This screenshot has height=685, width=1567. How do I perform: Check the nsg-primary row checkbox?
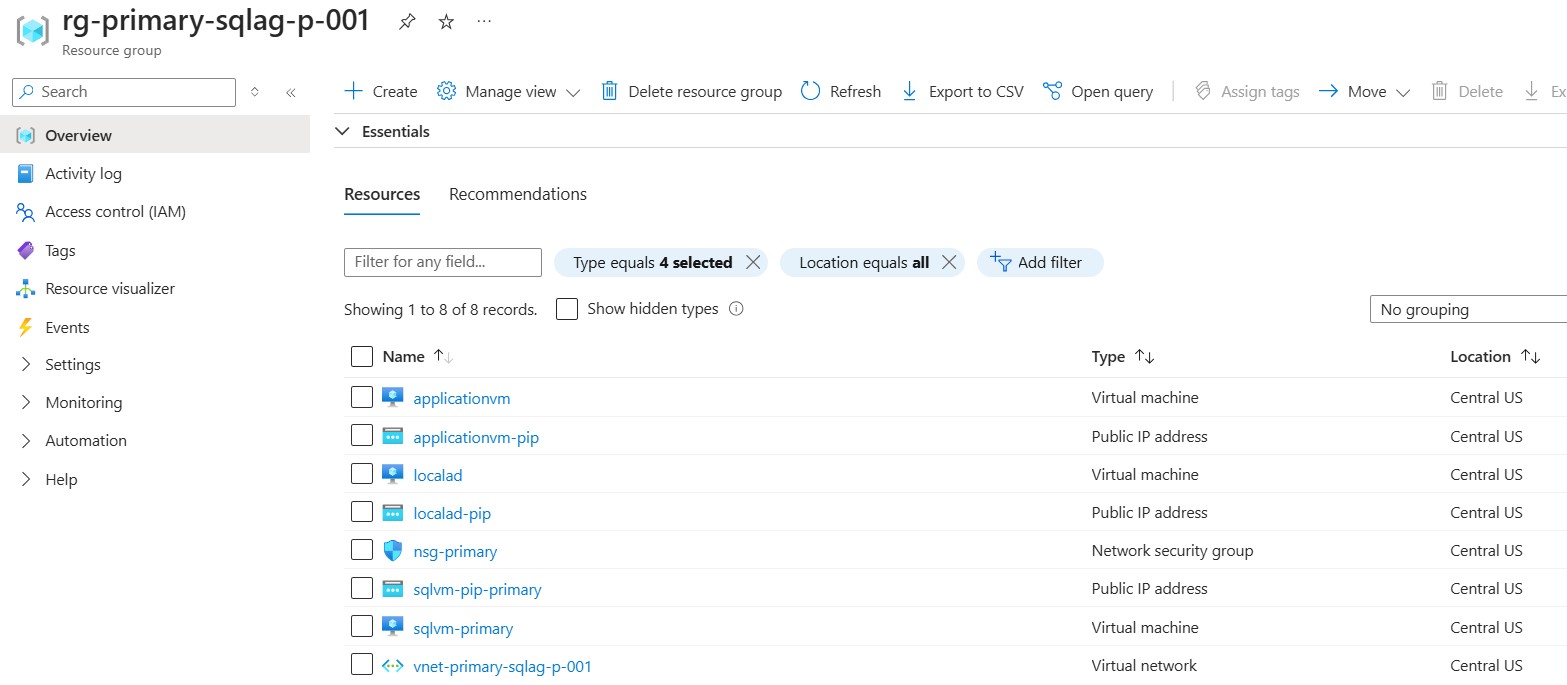pos(362,550)
